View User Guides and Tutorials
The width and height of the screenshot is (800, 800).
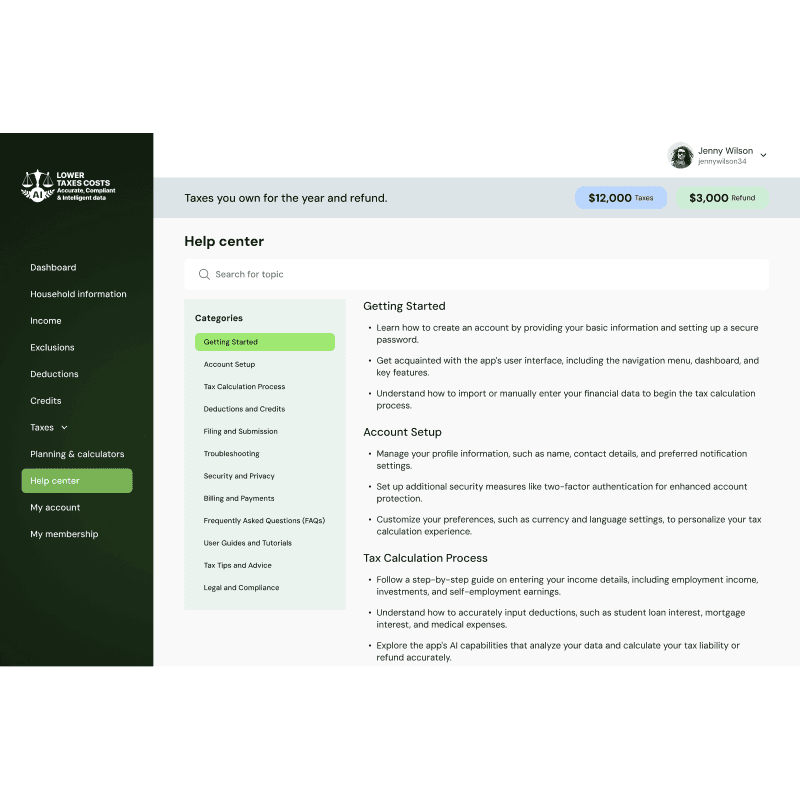(x=247, y=543)
